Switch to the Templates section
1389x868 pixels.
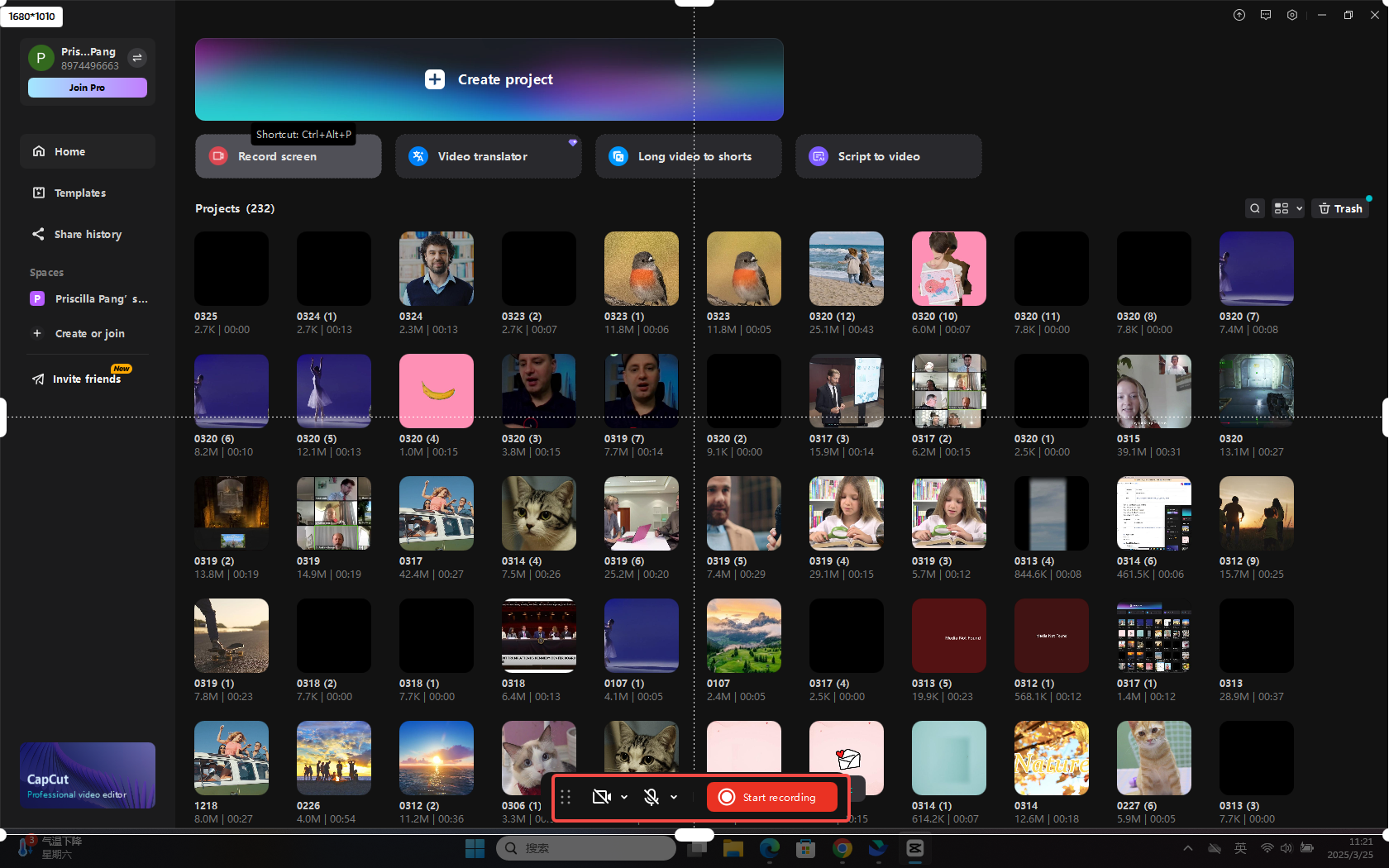coord(80,193)
